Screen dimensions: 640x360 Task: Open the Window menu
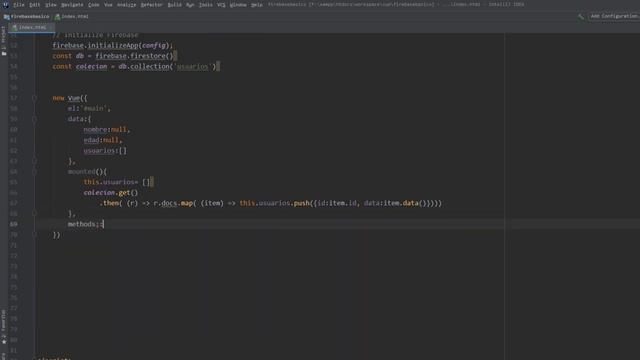tap(238, 5)
